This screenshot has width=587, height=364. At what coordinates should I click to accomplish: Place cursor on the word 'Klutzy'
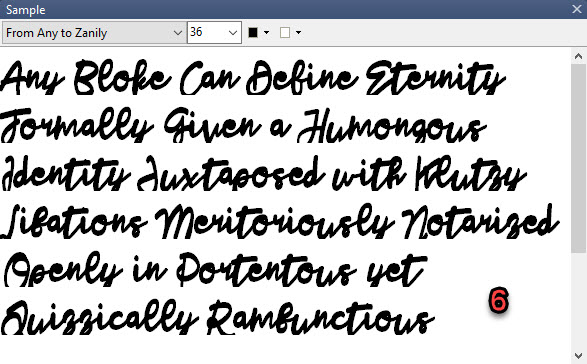pos(471,174)
